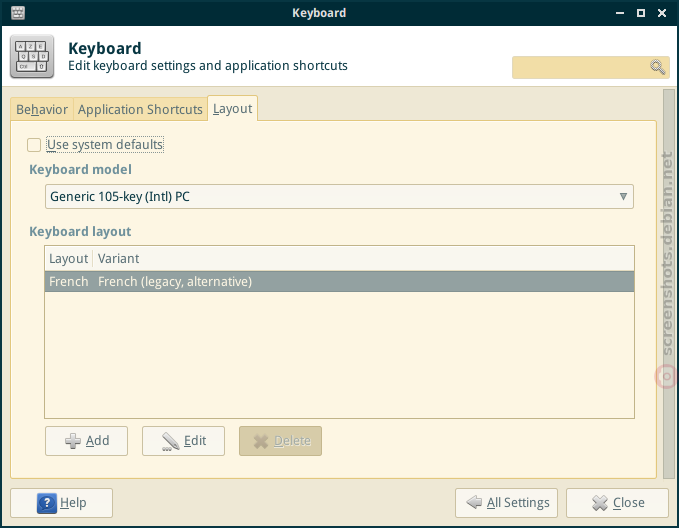Open the Keyboard model dropdown arrow

[x=623, y=197]
